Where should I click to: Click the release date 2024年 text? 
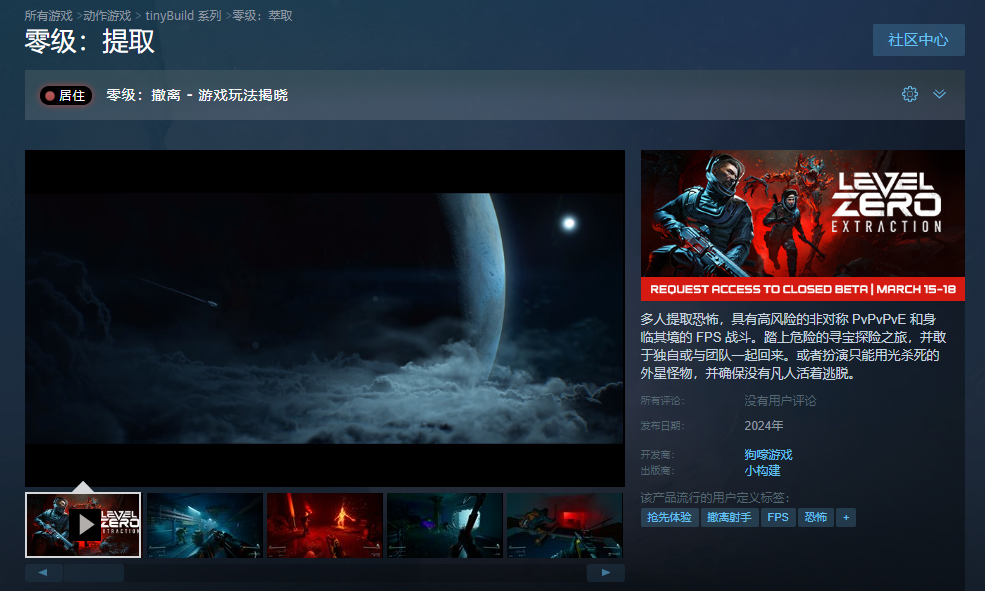[x=764, y=426]
